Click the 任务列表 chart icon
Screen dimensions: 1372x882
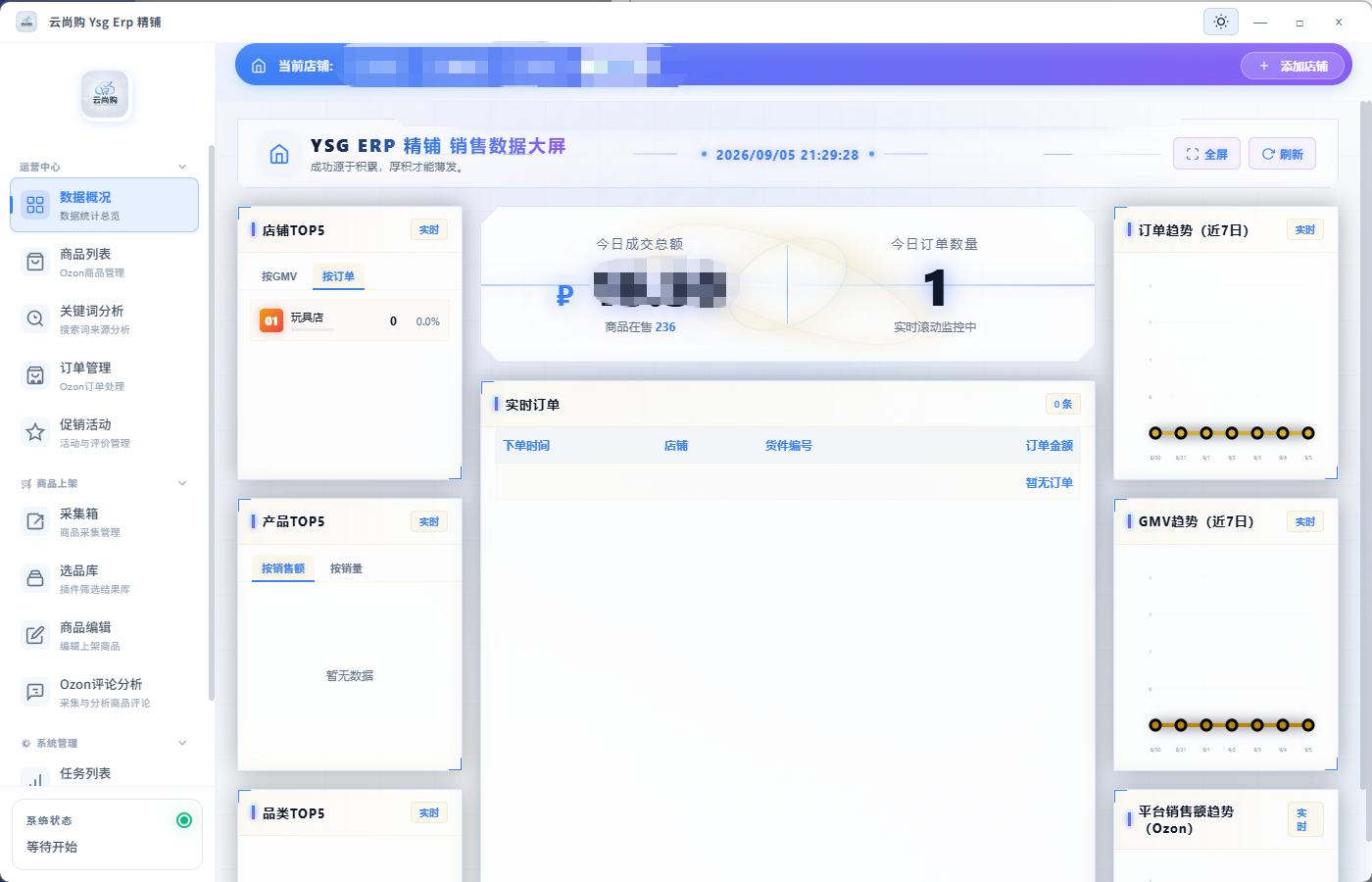click(35, 779)
